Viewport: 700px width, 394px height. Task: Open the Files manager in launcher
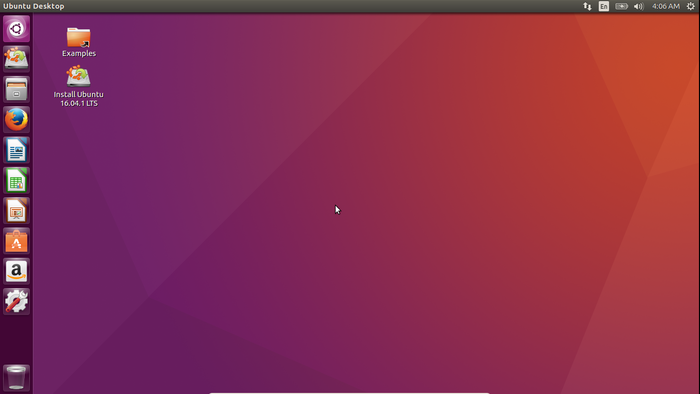point(17,89)
